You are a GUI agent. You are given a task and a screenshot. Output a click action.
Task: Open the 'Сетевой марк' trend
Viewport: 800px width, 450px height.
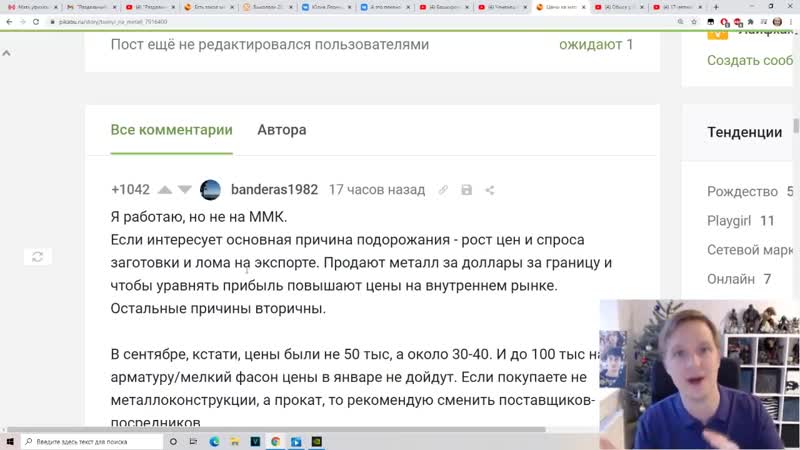click(x=750, y=250)
